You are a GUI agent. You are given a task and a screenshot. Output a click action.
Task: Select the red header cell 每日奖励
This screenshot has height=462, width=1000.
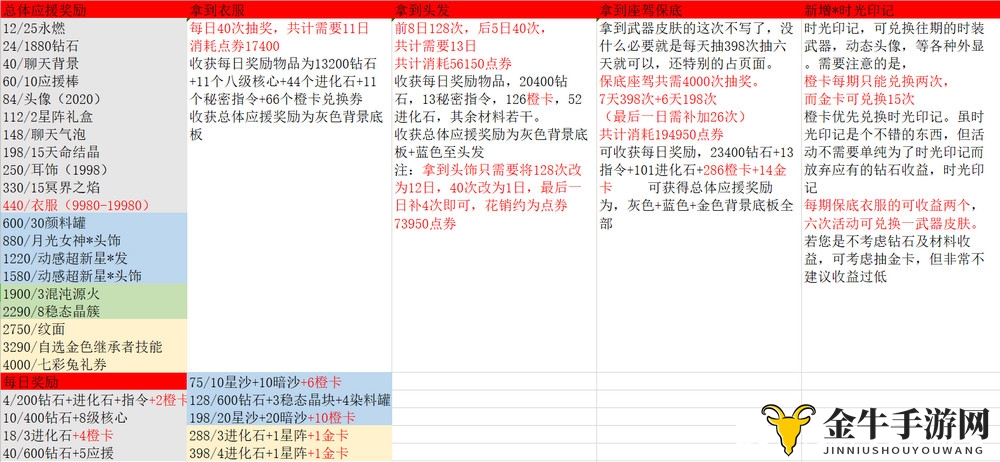(94, 382)
